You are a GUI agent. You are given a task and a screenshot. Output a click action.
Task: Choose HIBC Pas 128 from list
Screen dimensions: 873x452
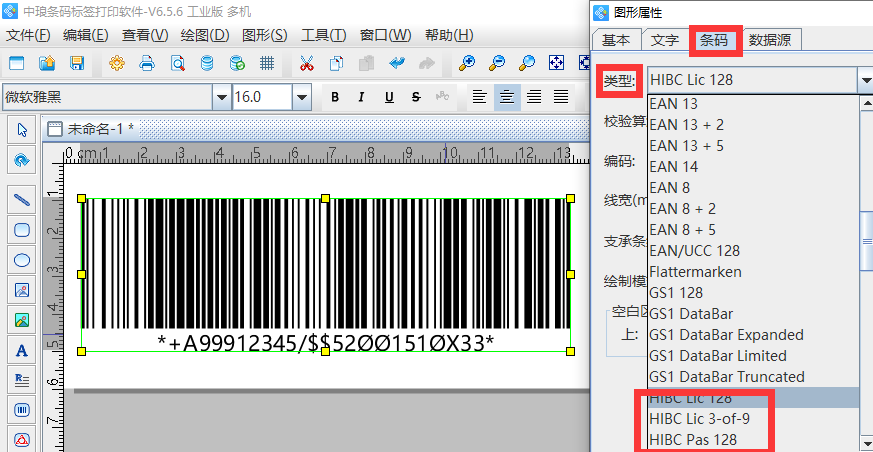pos(754,440)
